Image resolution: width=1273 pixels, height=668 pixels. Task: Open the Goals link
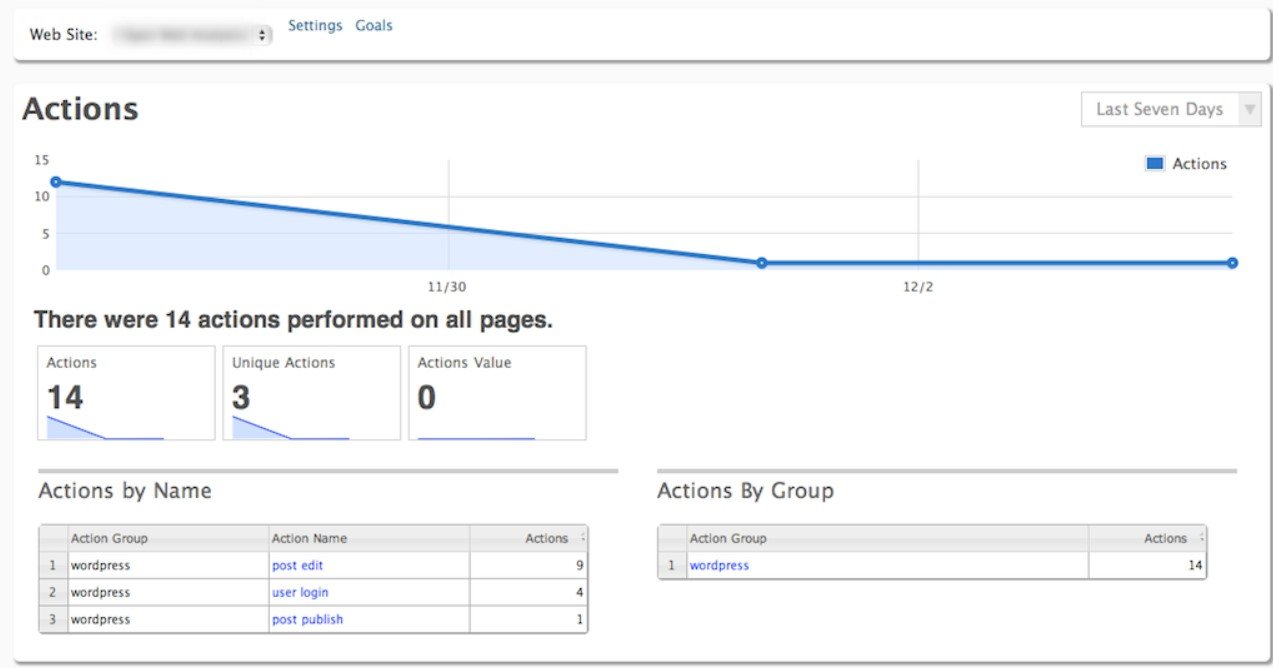[x=374, y=26]
